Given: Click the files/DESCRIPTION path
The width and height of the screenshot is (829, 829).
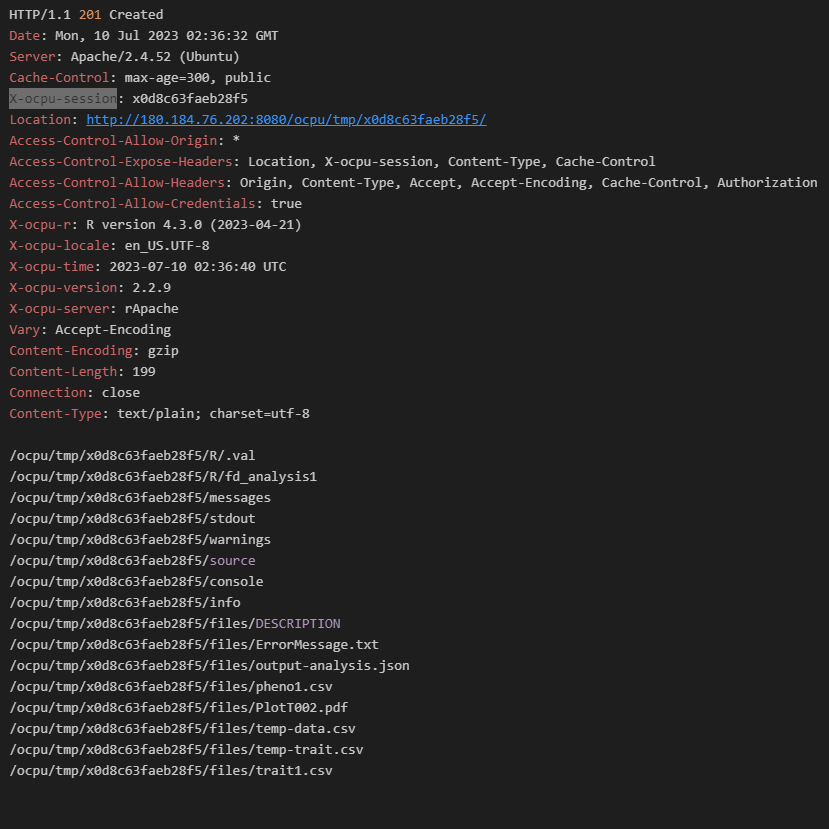Looking at the screenshot, I should [175, 624].
